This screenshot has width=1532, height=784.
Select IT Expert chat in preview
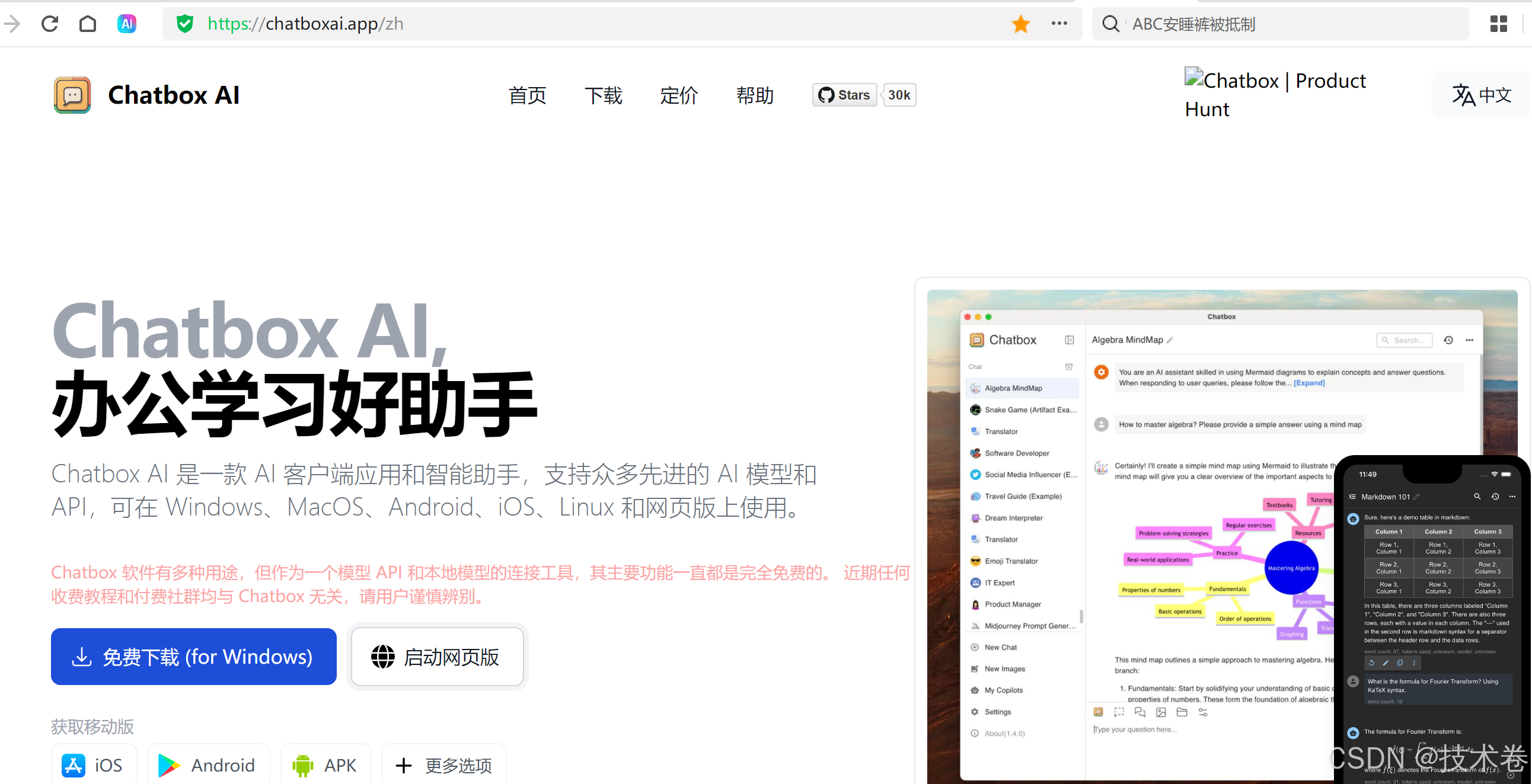(x=1022, y=583)
